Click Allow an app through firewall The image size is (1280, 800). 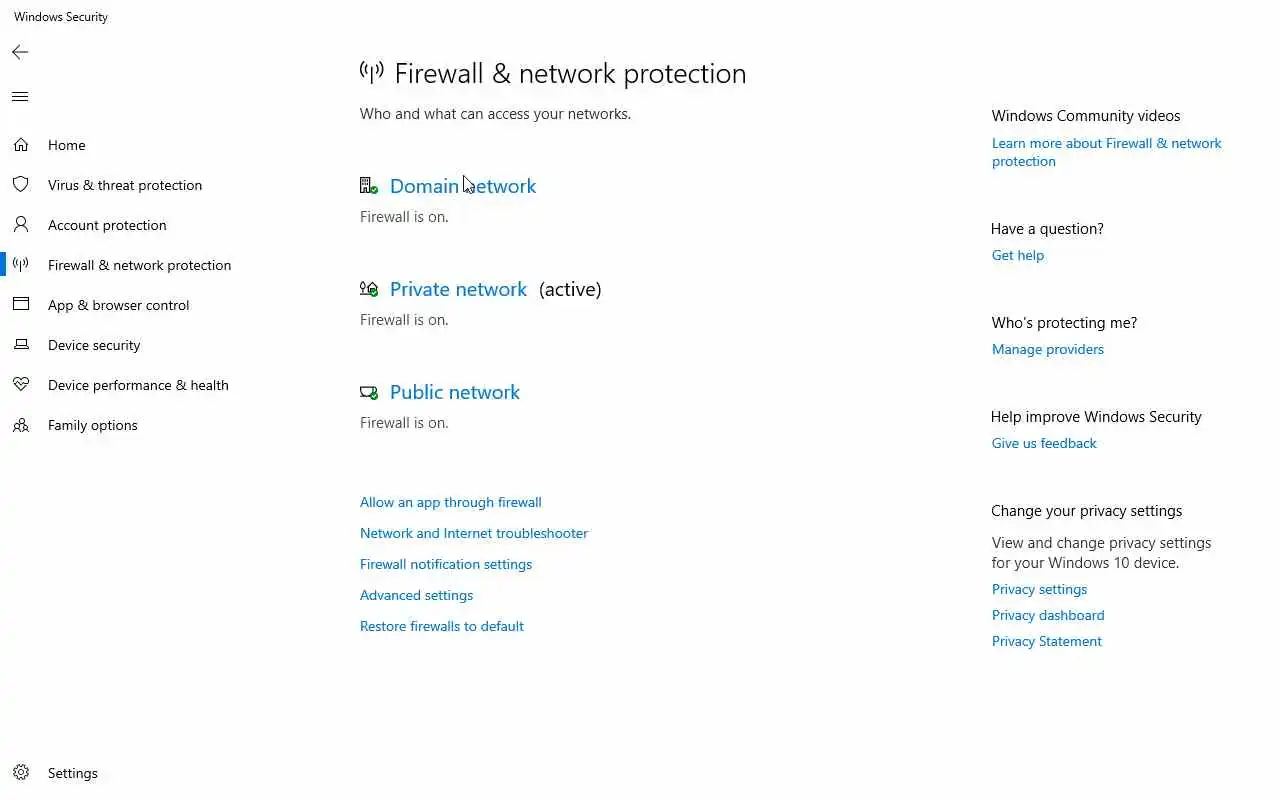coord(450,502)
